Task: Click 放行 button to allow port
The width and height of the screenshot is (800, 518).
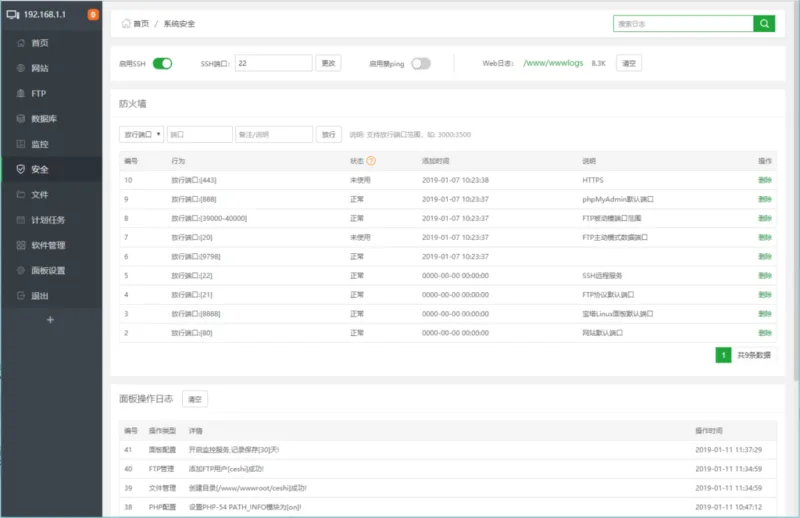Action: (329, 134)
